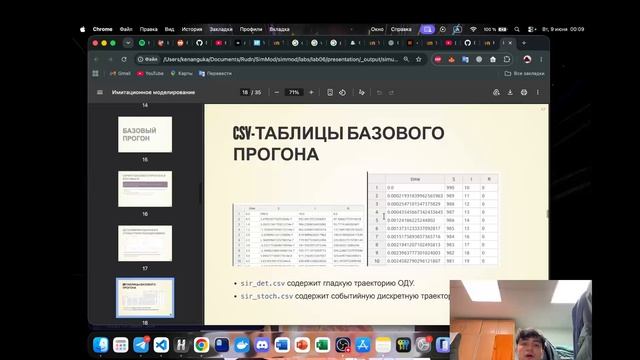Viewport: 640px width, 360px height.
Task: Open Finder from the Dock
Action: click(101, 345)
